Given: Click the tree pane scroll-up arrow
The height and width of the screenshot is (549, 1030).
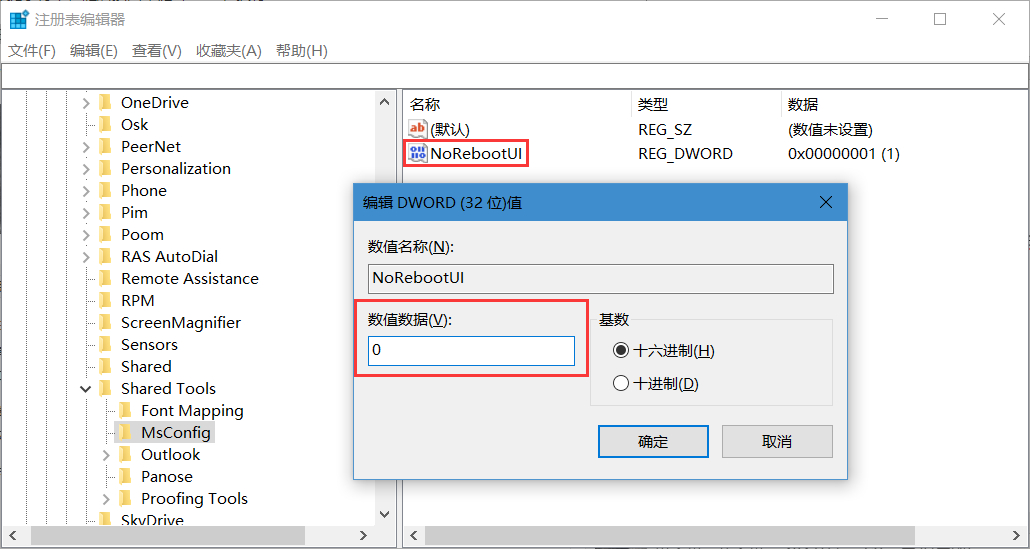Looking at the screenshot, I should click(385, 101).
